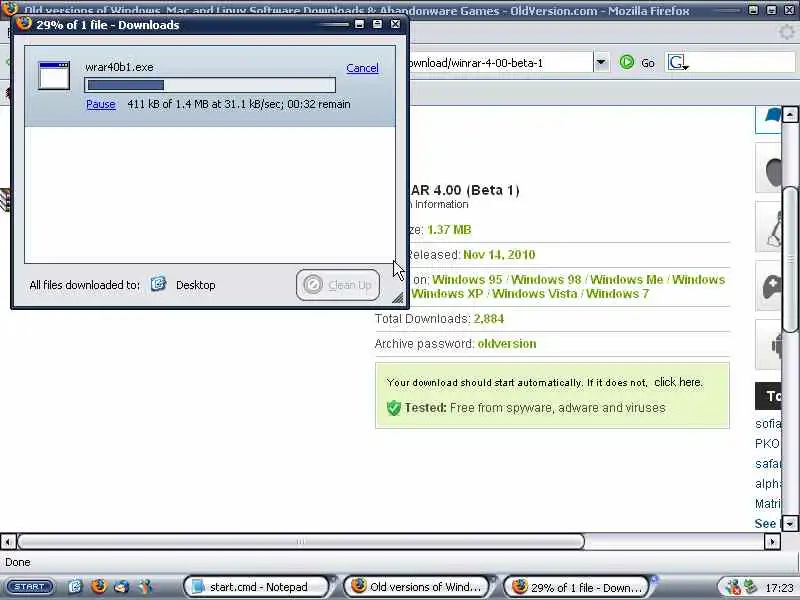The image size is (800, 600).
Task: Click the vertical scrollbar thumb
Action: tap(790, 260)
